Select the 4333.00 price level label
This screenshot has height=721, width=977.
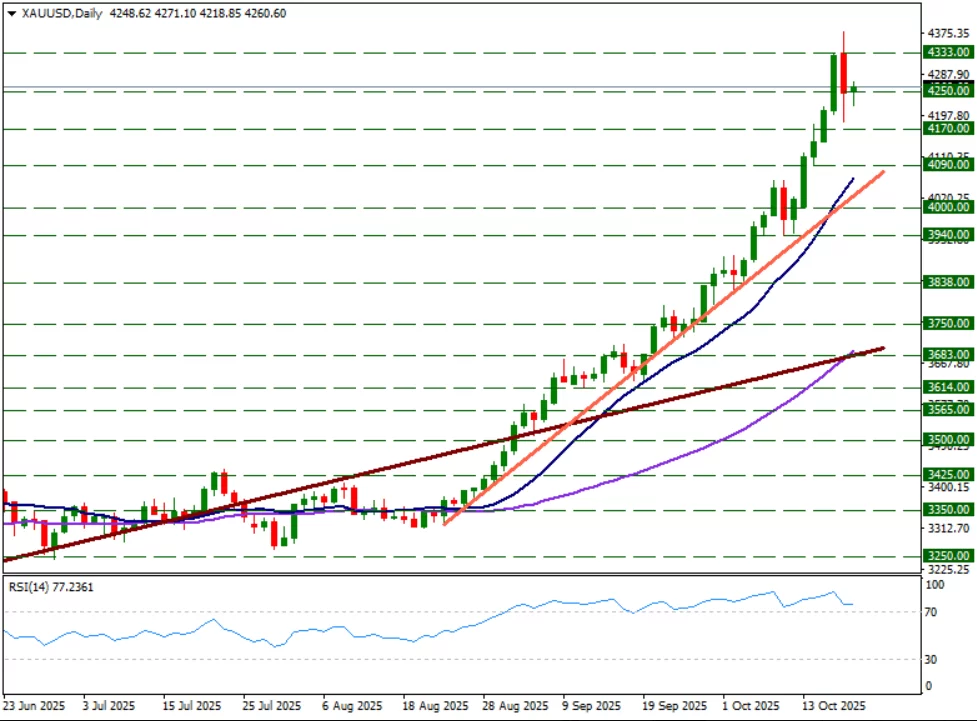click(946, 52)
